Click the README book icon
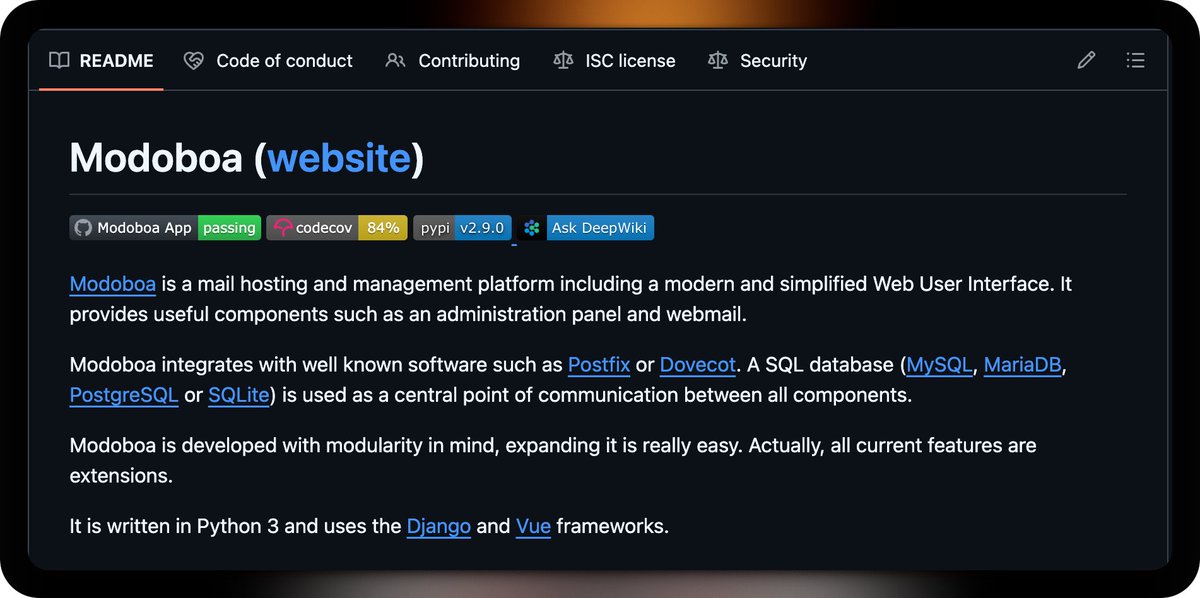 click(59, 61)
